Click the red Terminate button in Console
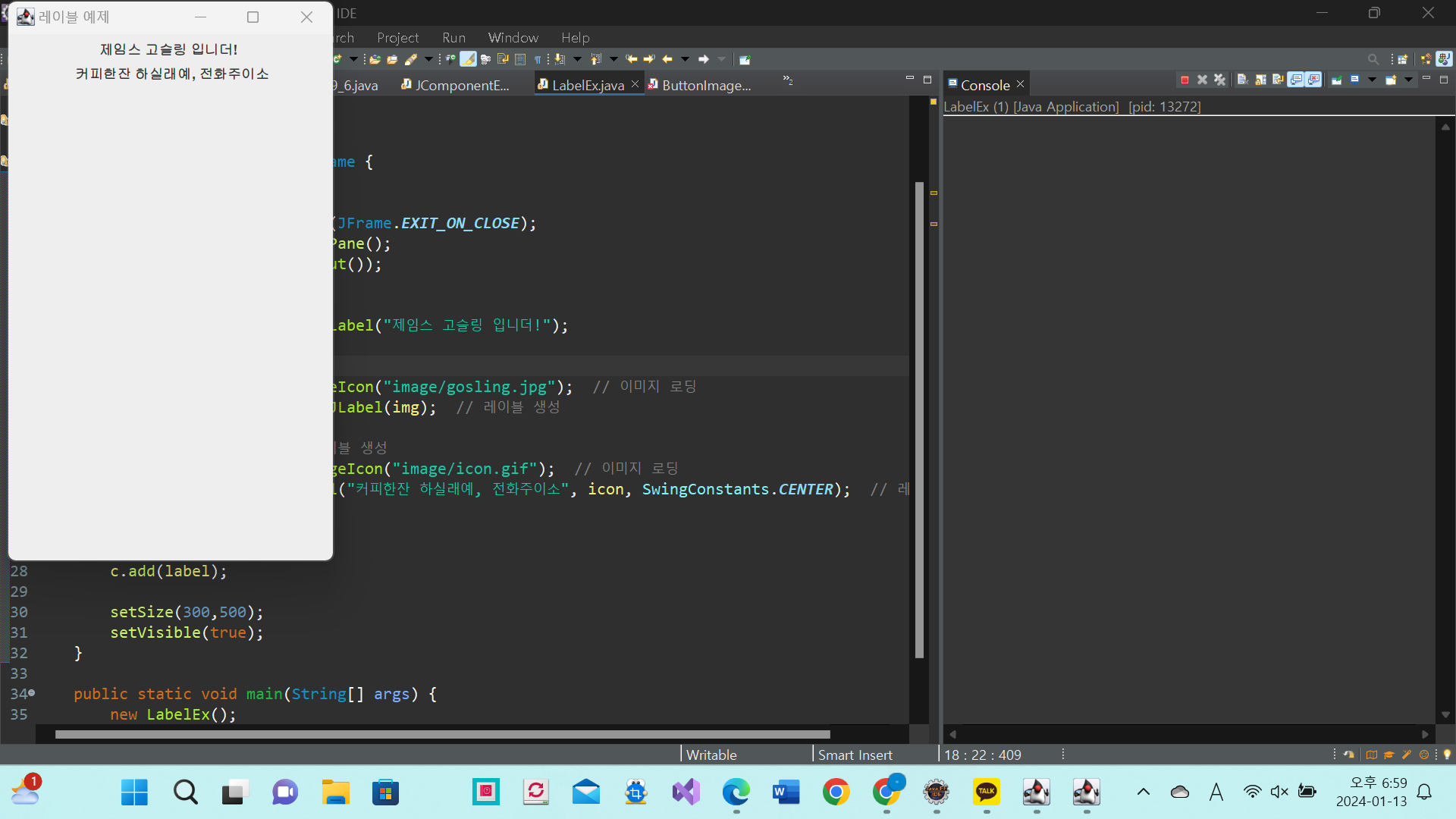 1185,80
